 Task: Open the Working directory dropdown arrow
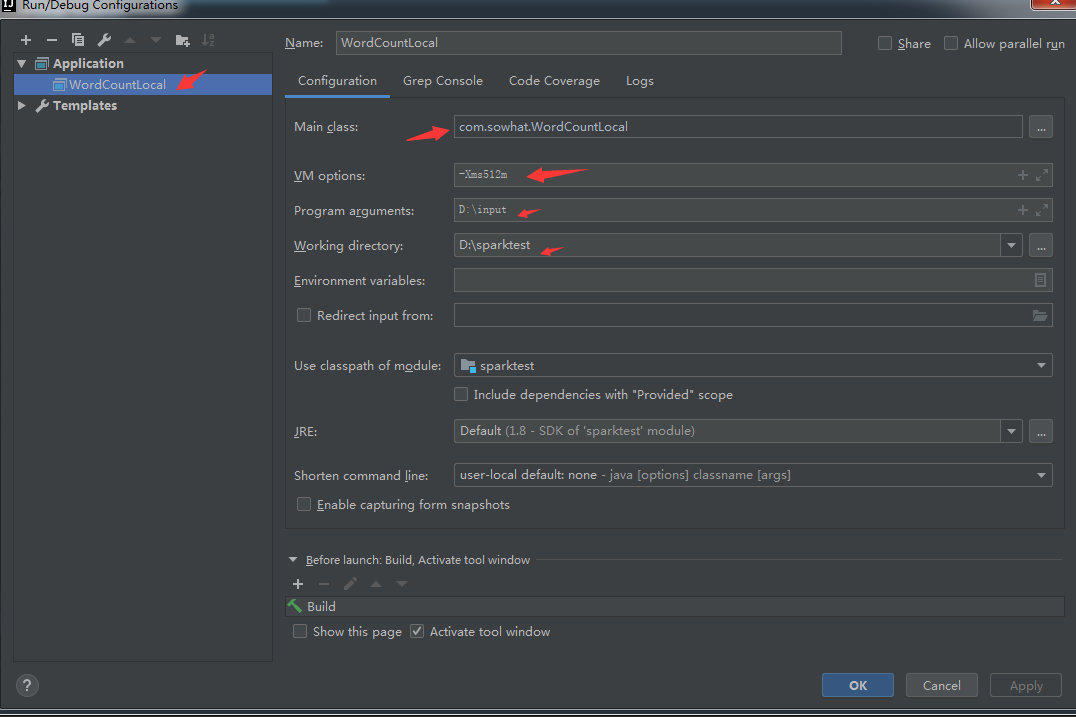pyautogui.click(x=1011, y=246)
